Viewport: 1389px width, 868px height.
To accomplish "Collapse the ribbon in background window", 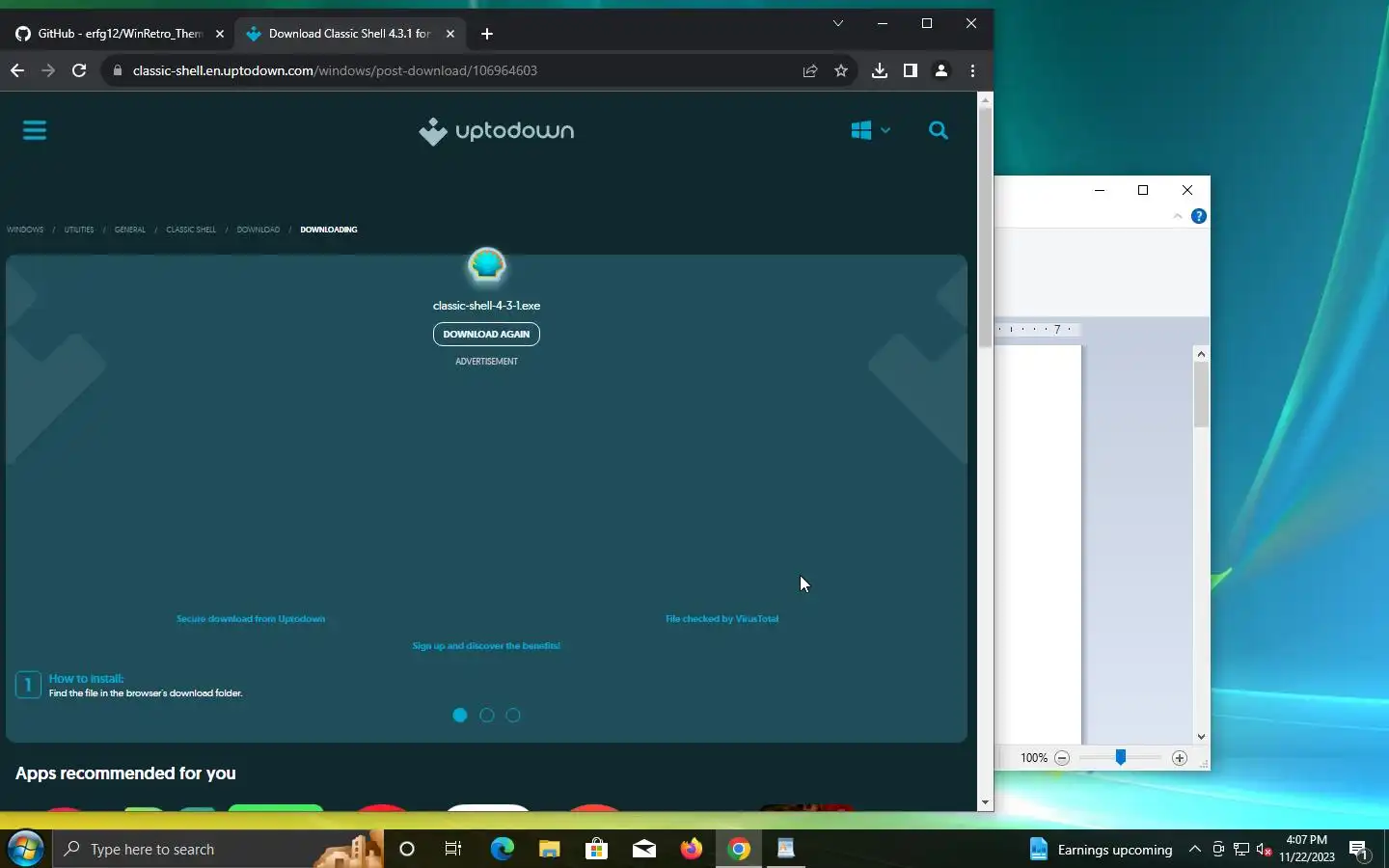I will [1178, 216].
